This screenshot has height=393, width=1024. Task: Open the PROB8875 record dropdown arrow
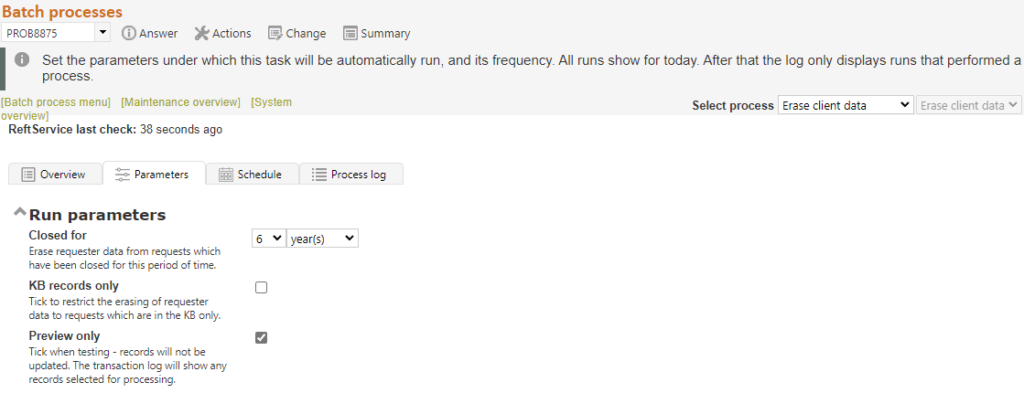tap(103, 33)
